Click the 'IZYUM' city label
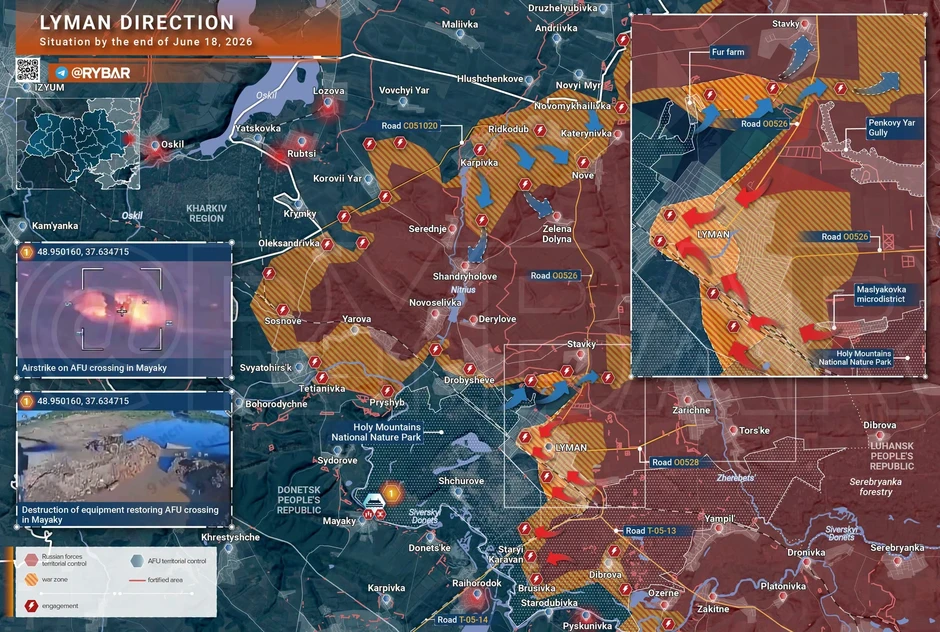 pos(49,88)
